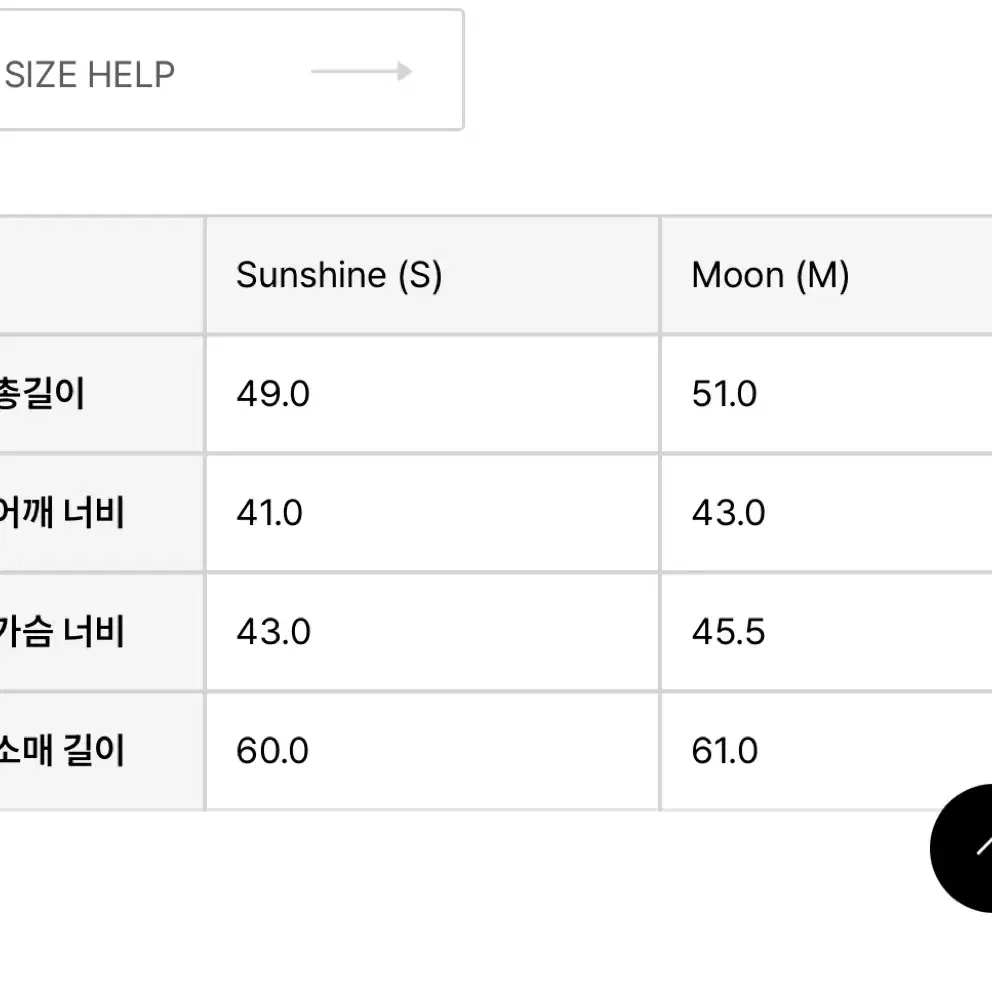Select the 61.0 sleeve length cell
992x992 pixels.
pos(826,751)
